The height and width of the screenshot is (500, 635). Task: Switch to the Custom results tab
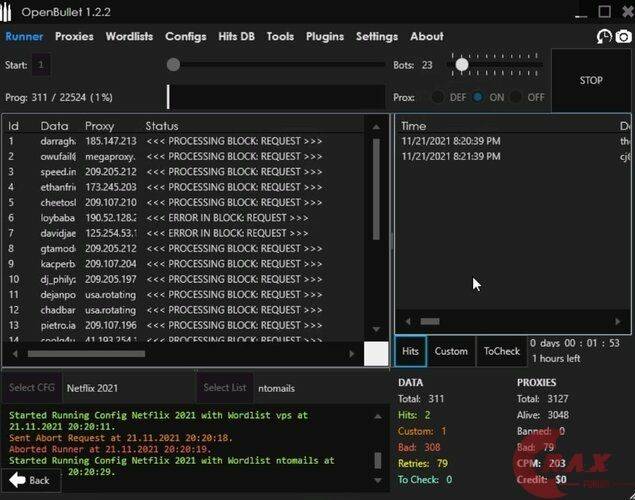tap(451, 351)
